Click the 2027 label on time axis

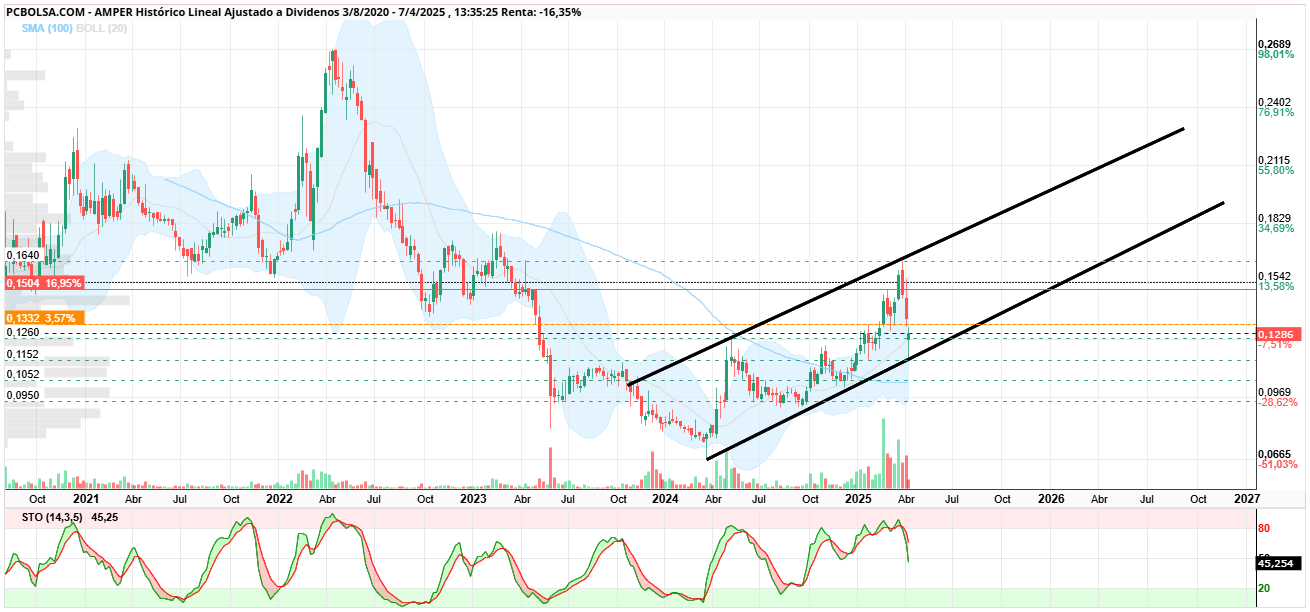click(x=1246, y=498)
